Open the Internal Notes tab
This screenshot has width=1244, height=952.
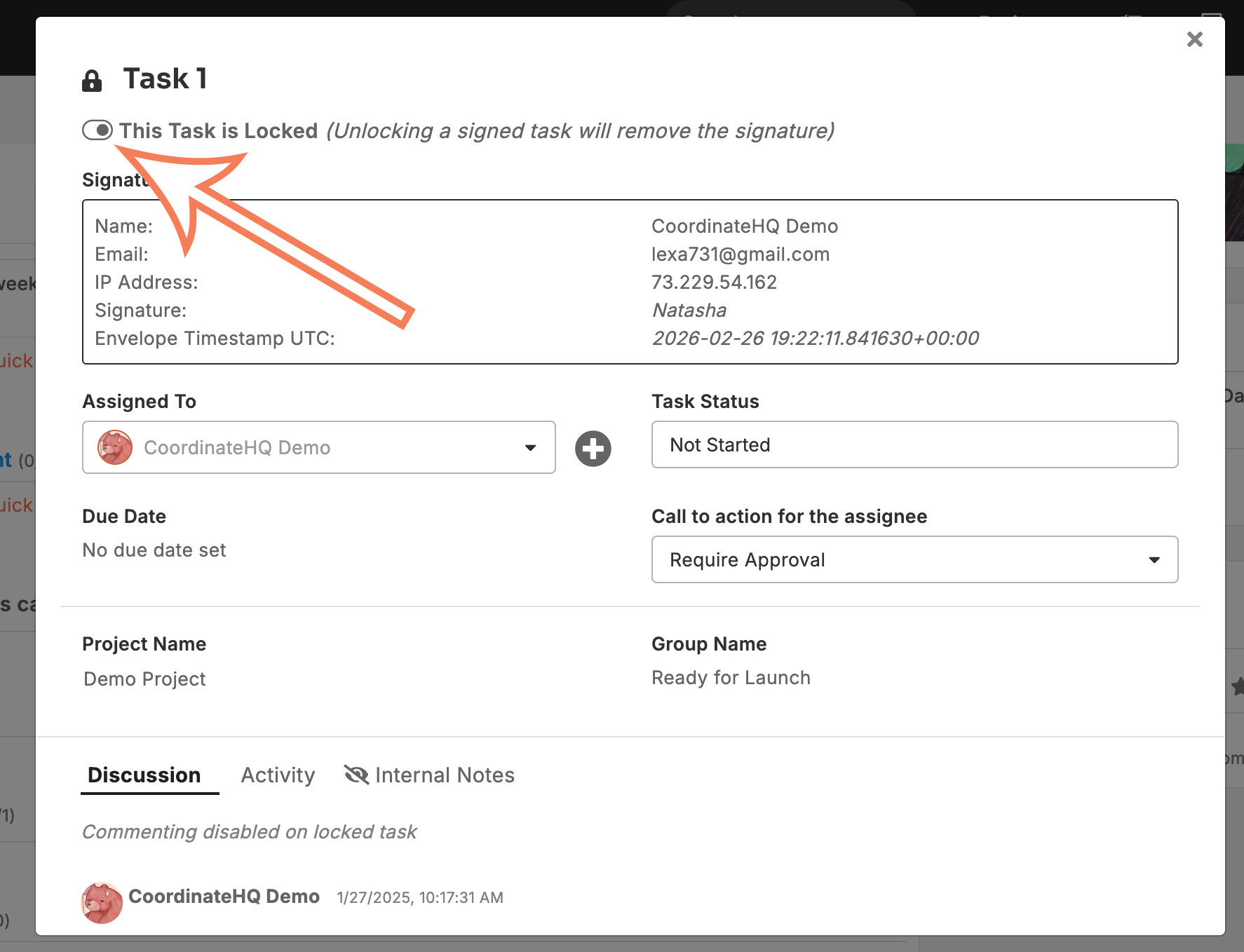click(x=429, y=775)
